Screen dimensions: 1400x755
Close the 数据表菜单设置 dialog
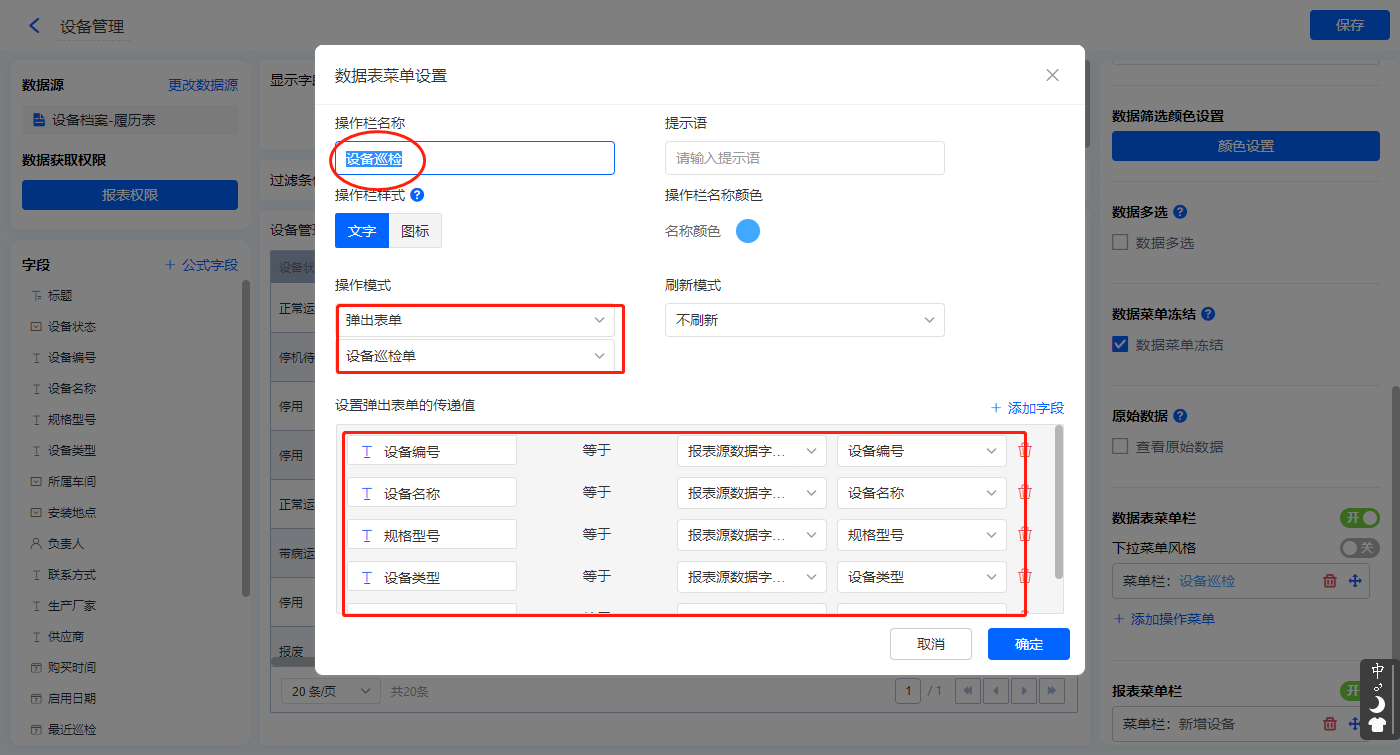point(1052,75)
